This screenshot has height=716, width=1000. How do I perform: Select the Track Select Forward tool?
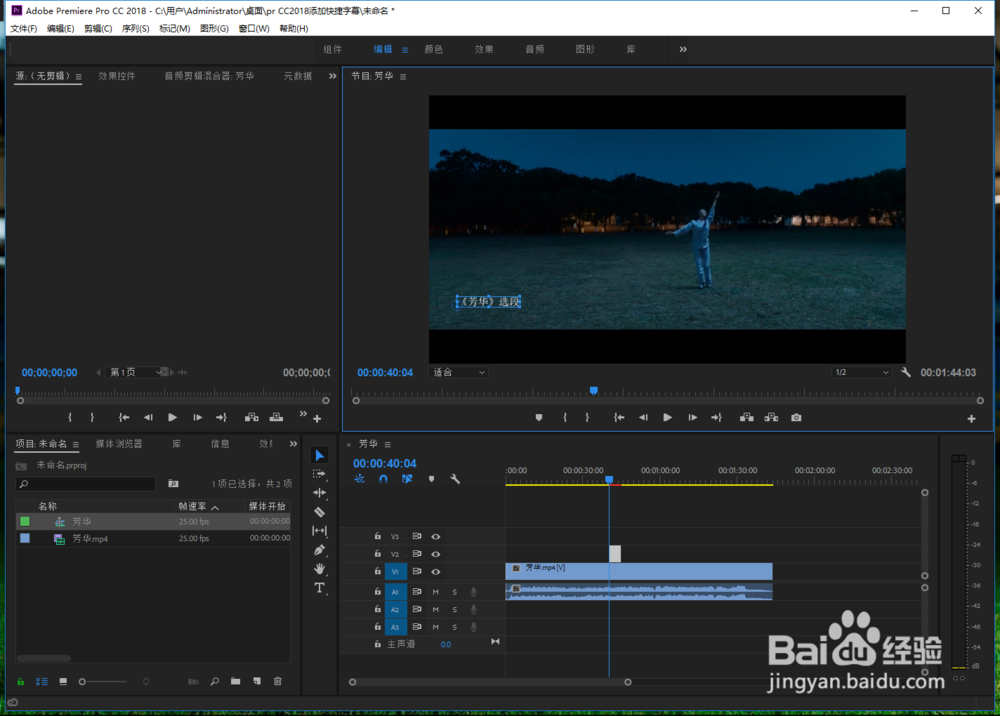point(320,474)
